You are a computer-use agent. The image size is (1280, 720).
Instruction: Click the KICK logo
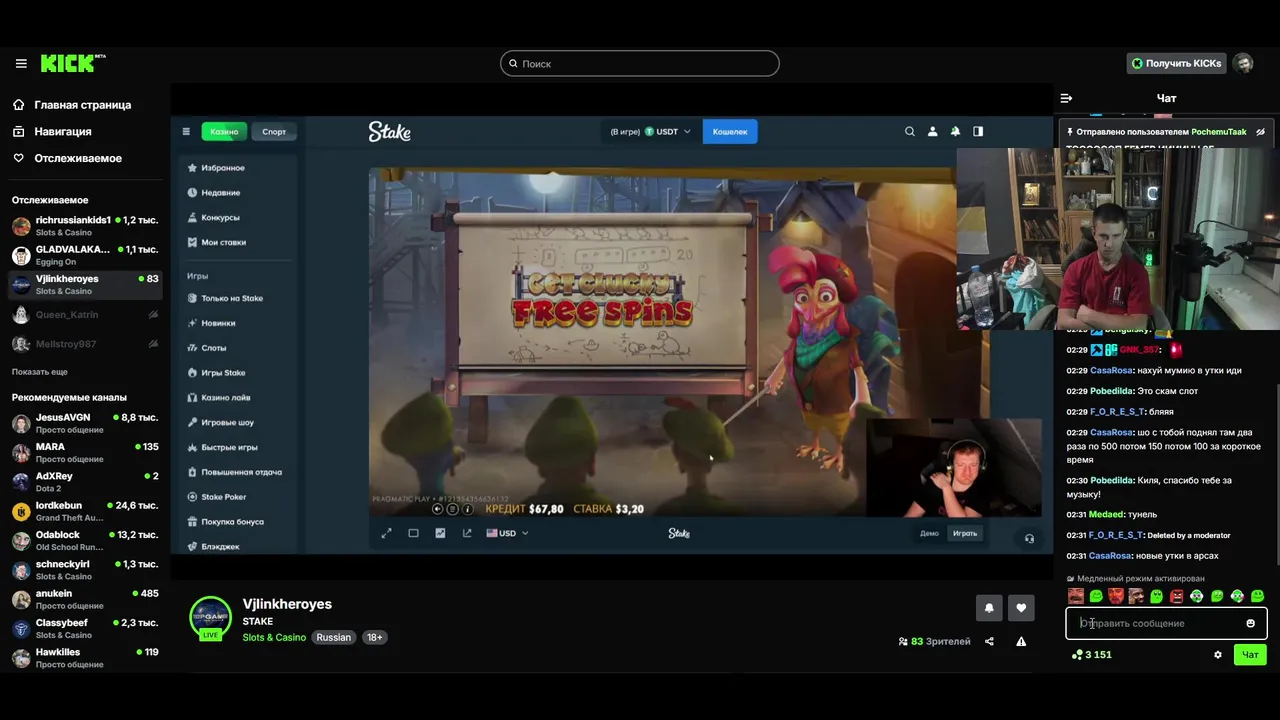coord(71,63)
